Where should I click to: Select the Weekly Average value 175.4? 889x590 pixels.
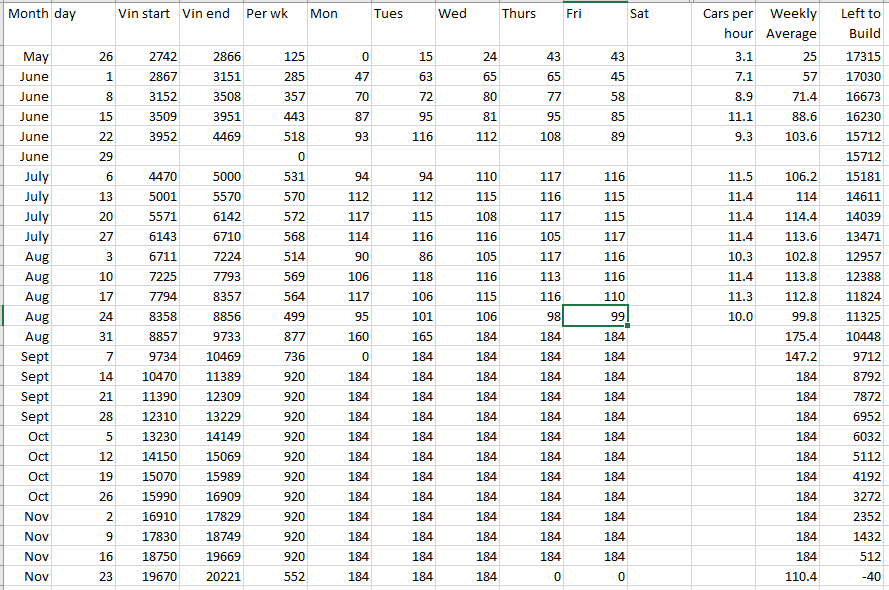pyautogui.click(x=789, y=337)
